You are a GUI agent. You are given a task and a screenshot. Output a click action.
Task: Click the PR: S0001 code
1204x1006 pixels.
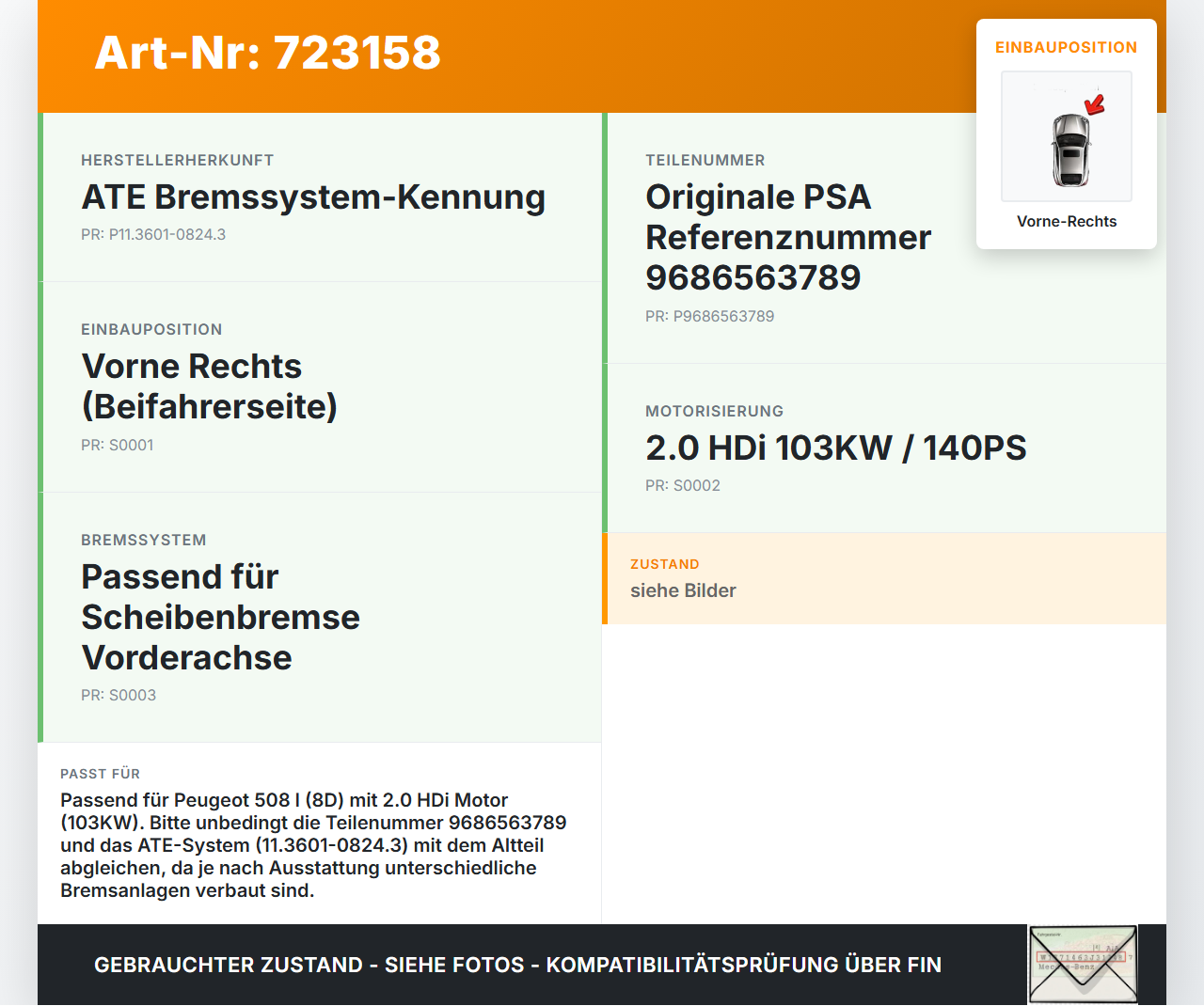click(x=117, y=446)
